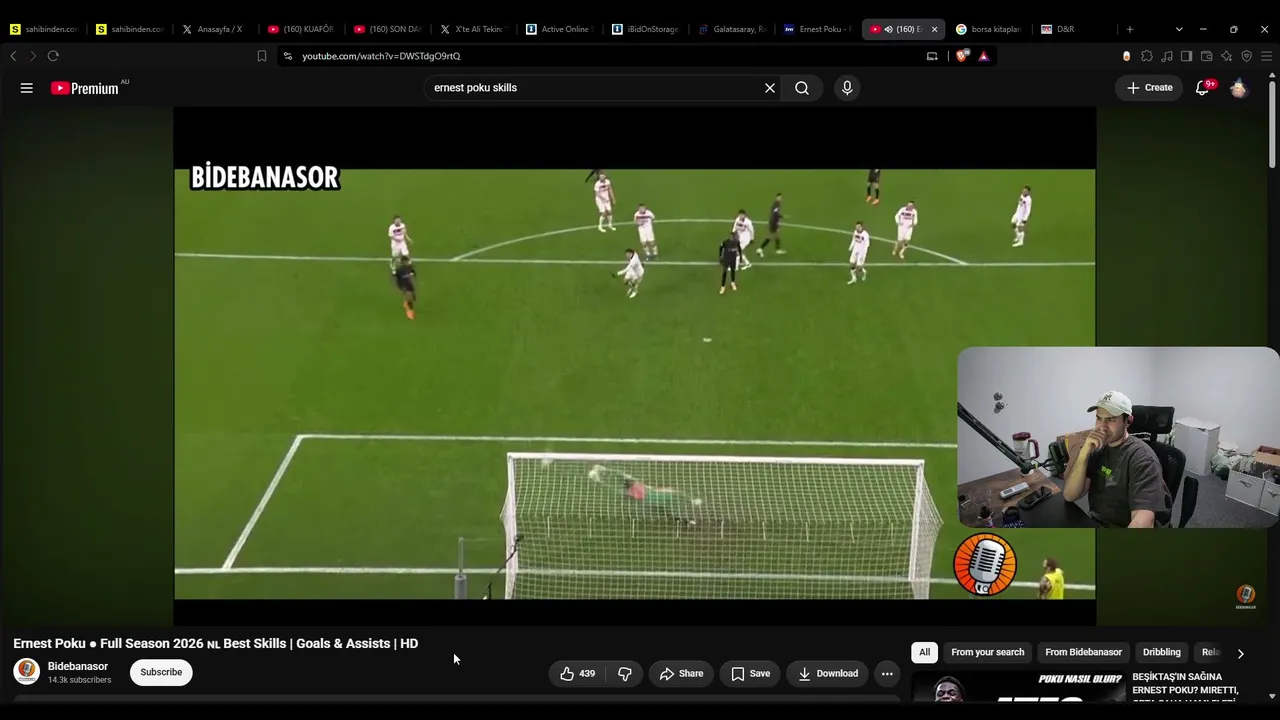Screen dimensions: 1280x720
Task: Share this video
Action: click(x=681, y=674)
